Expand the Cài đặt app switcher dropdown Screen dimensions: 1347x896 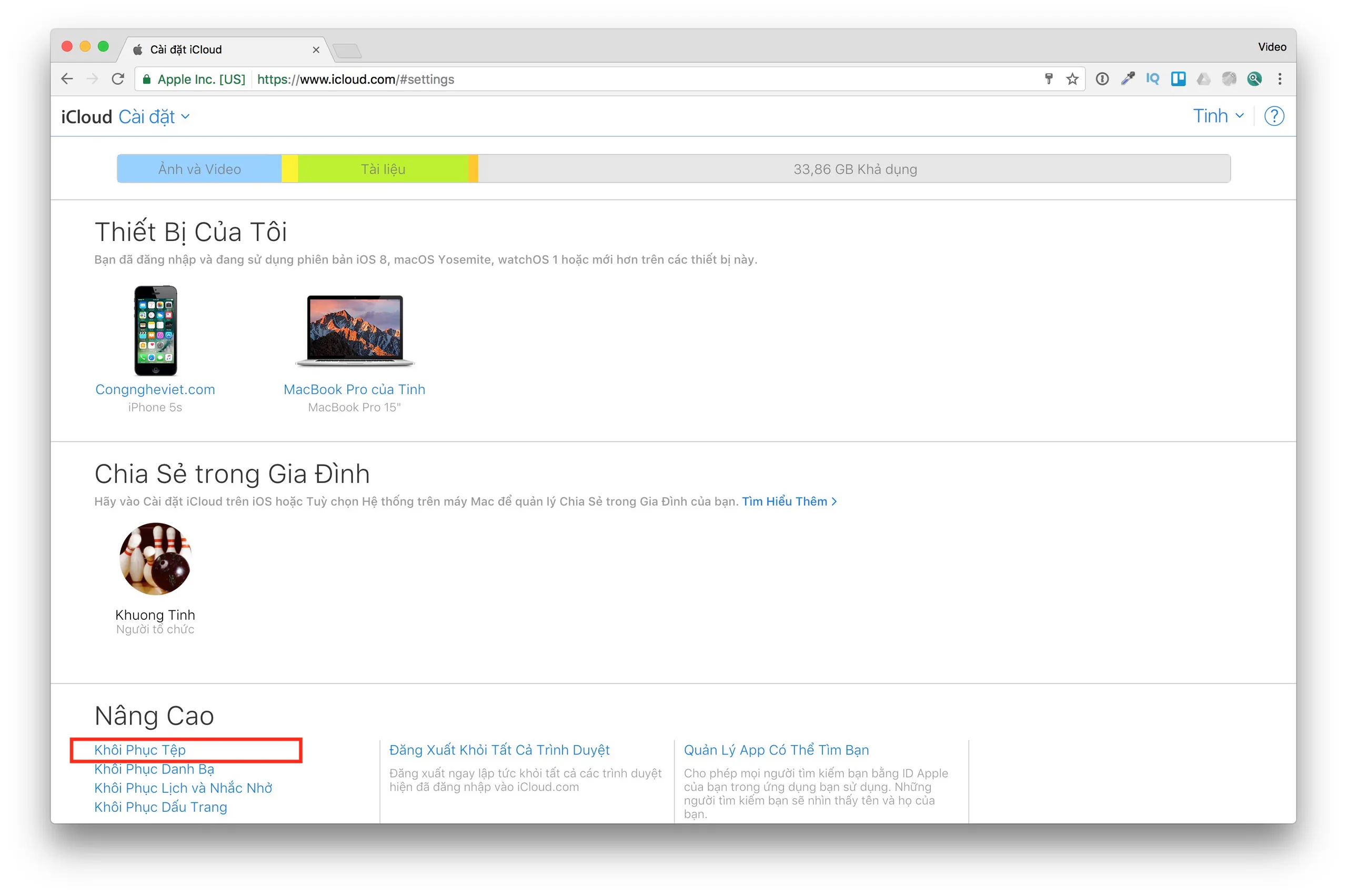154,117
